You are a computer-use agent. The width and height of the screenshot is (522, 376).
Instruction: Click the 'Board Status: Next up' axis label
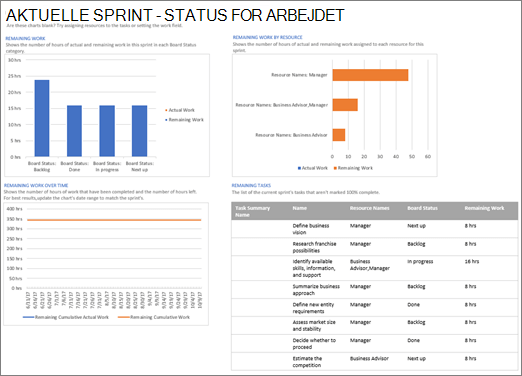pos(139,166)
